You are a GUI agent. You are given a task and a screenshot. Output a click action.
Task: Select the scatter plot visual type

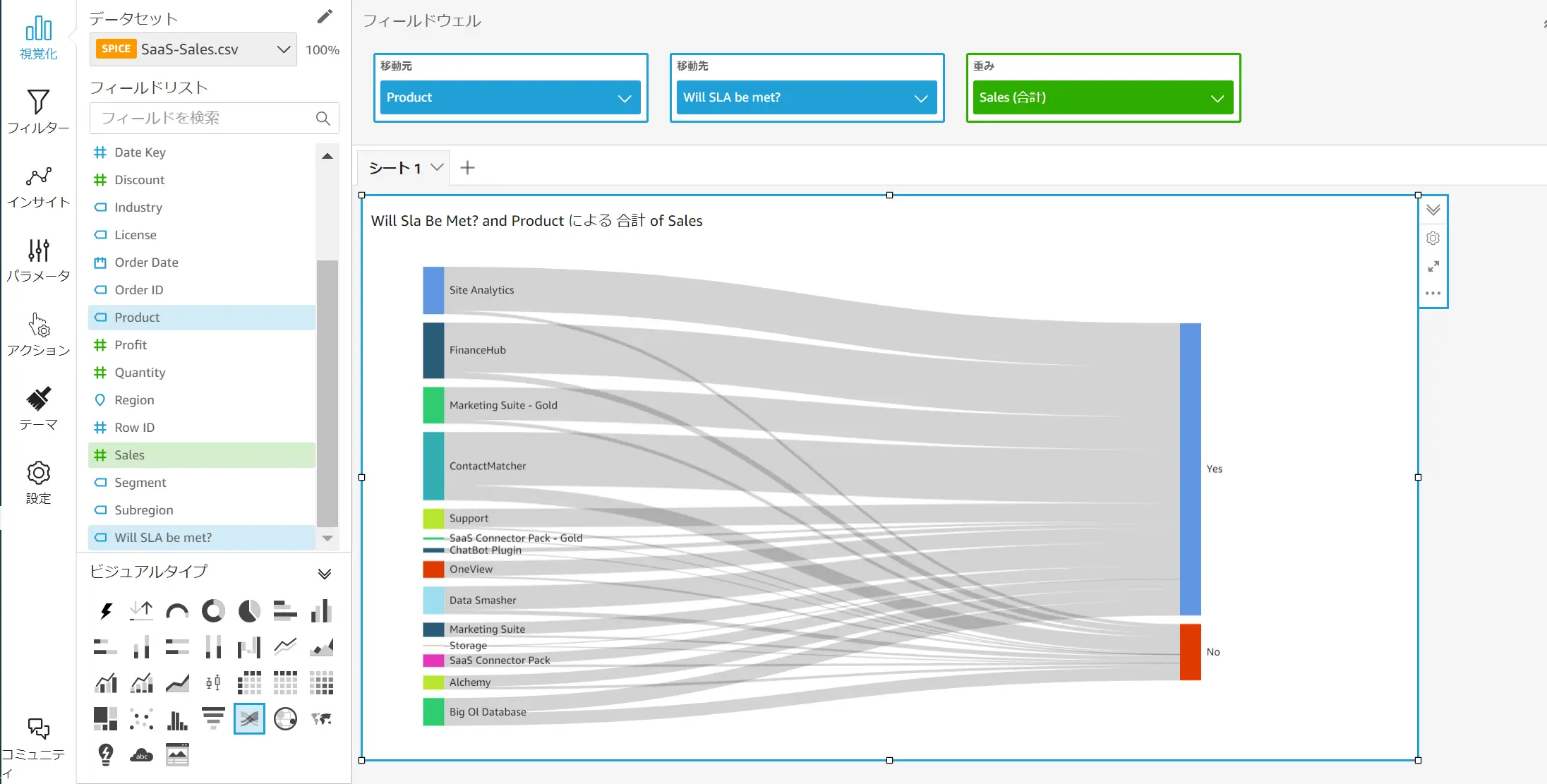pyautogui.click(x=141, y=719)
